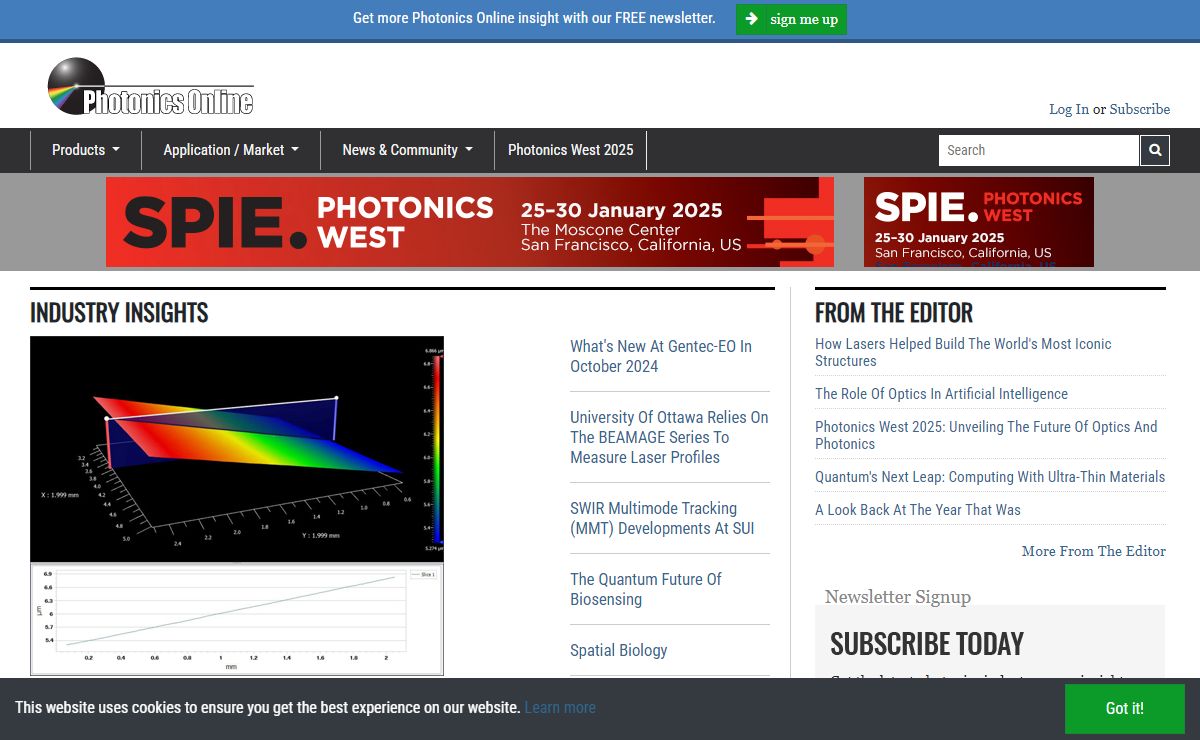Open University Of Ottawa BEAMAGE article

(669, 437)
